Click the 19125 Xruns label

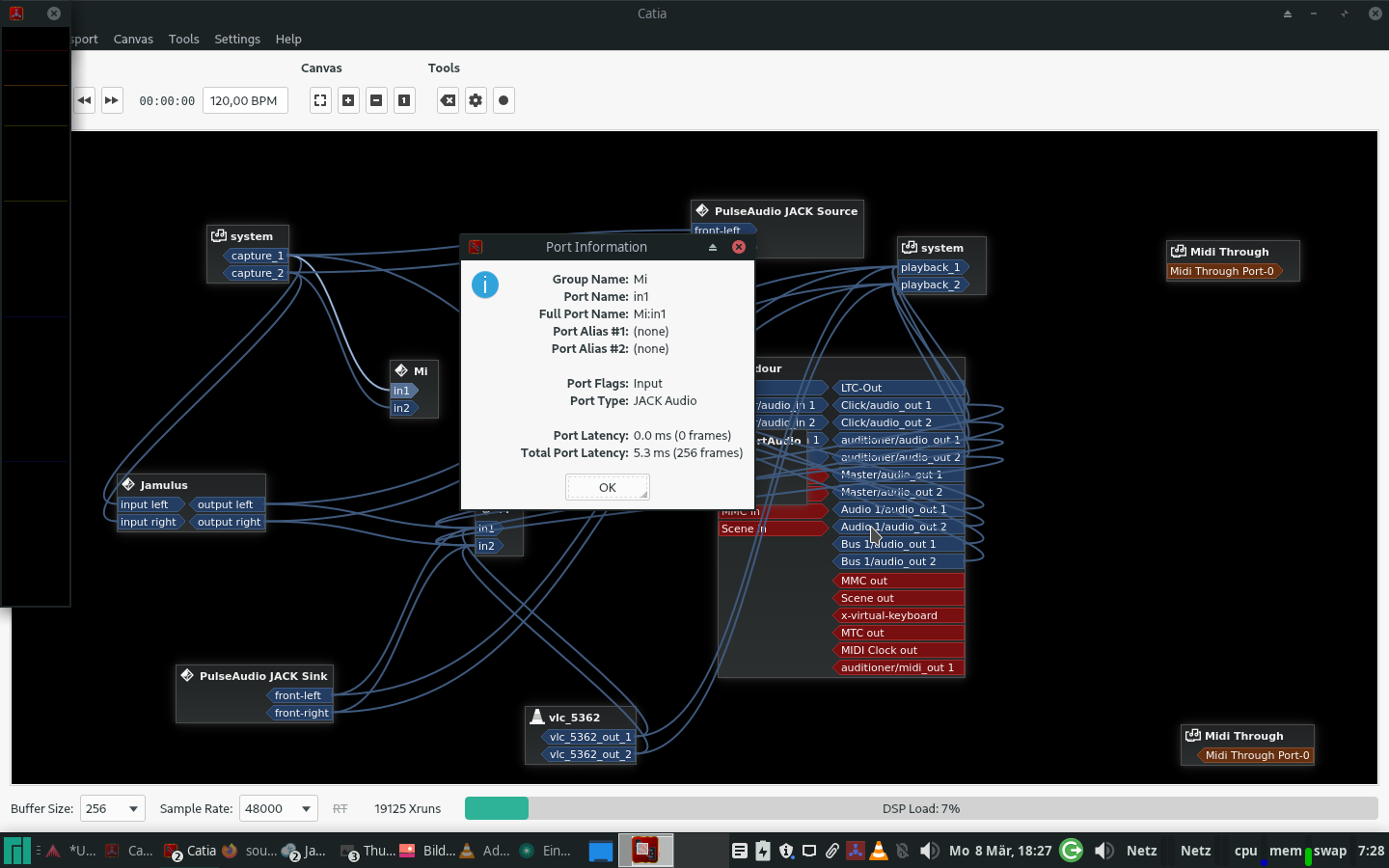click(407, 808)
